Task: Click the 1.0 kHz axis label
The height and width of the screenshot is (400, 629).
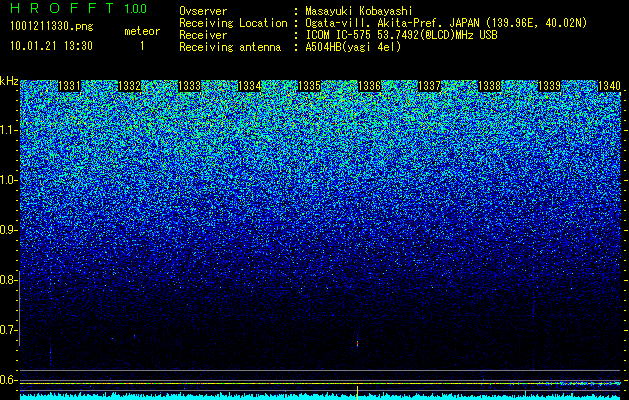Action: tap(8, 180)
